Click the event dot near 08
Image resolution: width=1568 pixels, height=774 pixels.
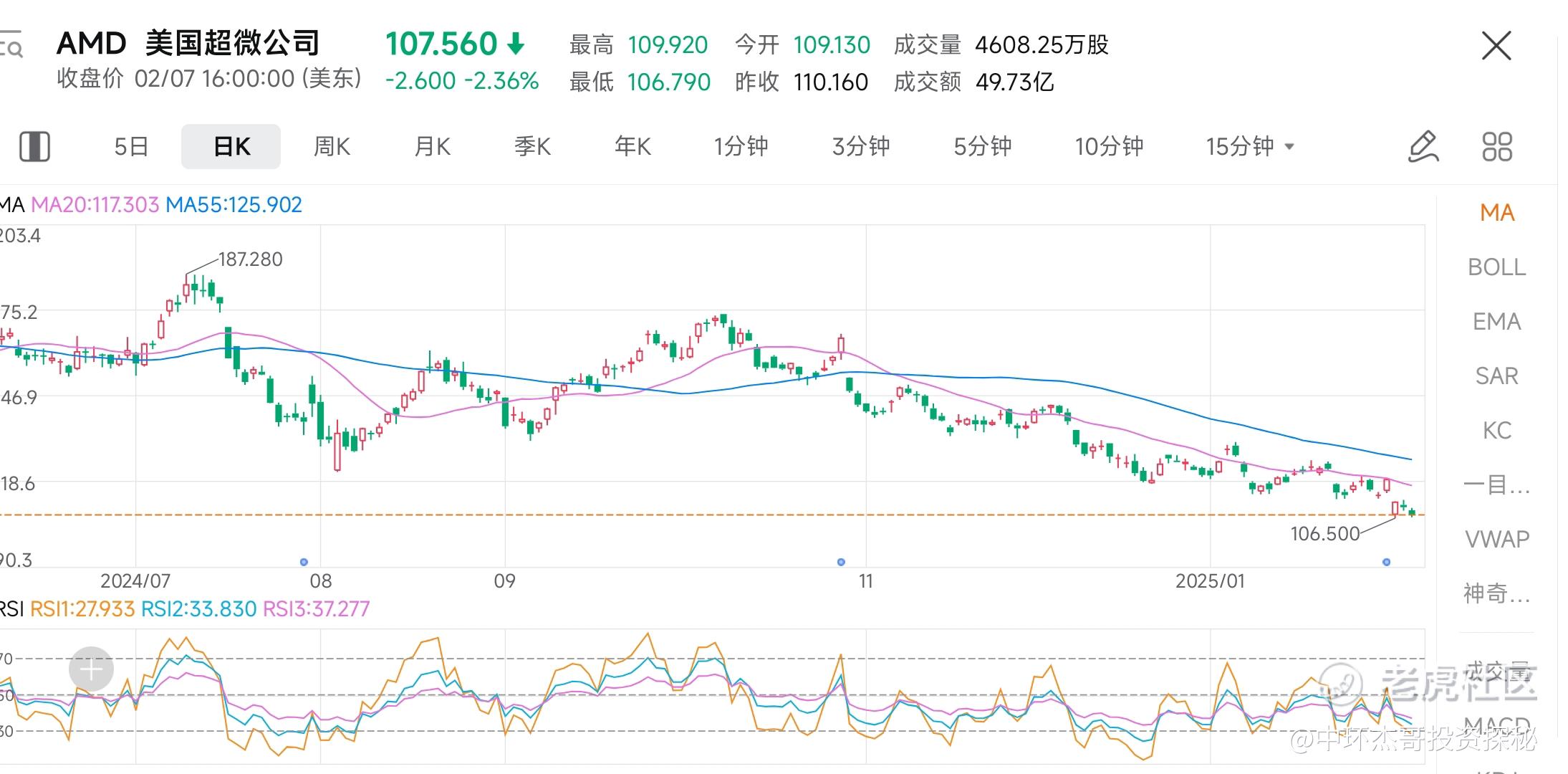304,562
